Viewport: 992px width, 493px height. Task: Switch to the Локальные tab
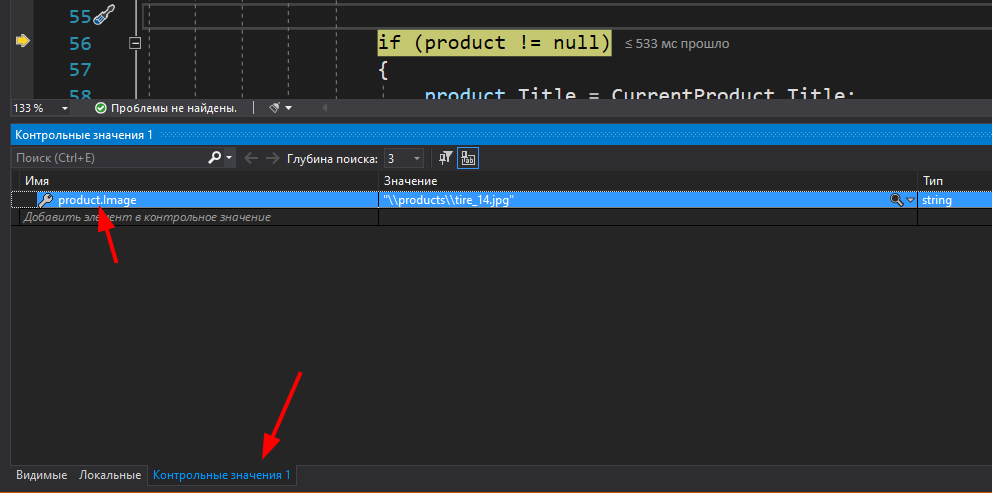point(110,475)
